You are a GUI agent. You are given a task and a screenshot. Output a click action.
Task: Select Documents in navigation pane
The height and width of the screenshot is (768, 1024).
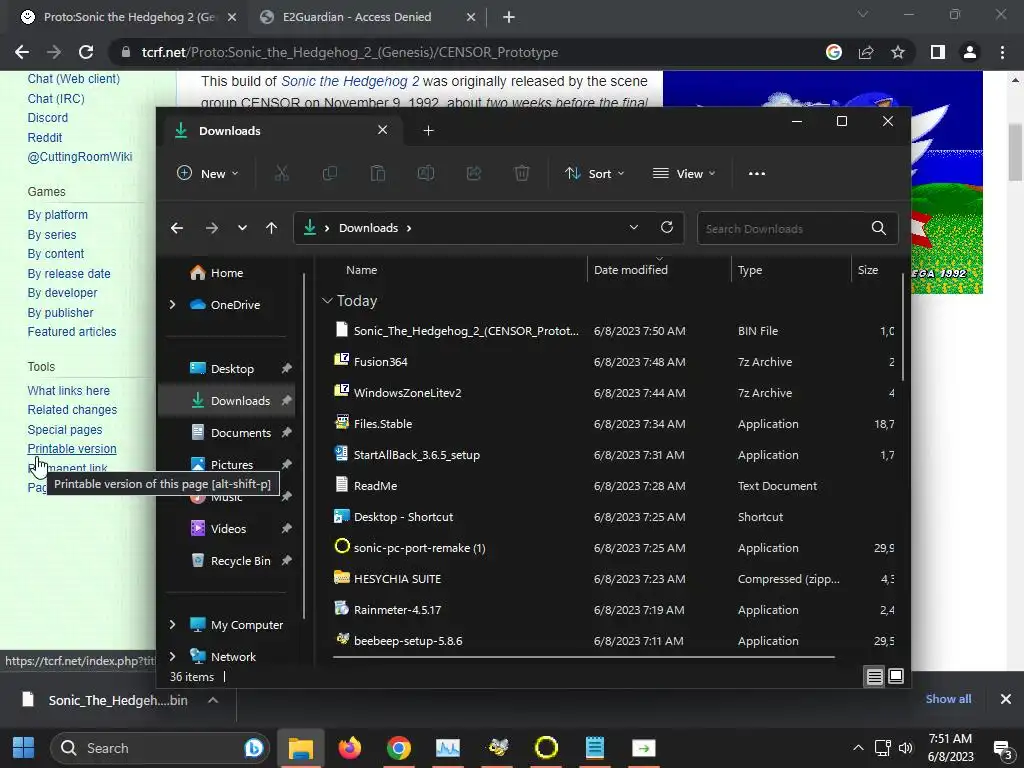tap(227, 433)
